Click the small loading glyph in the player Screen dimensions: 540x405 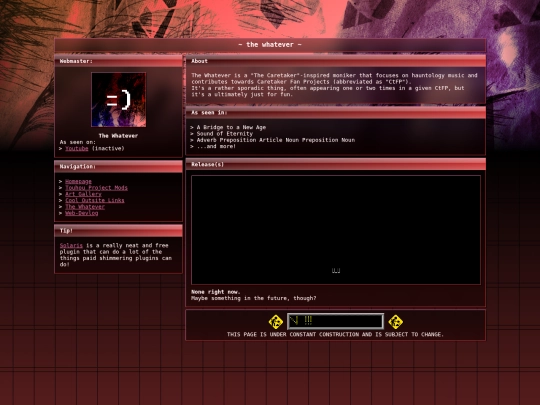[x=336, y=271]
